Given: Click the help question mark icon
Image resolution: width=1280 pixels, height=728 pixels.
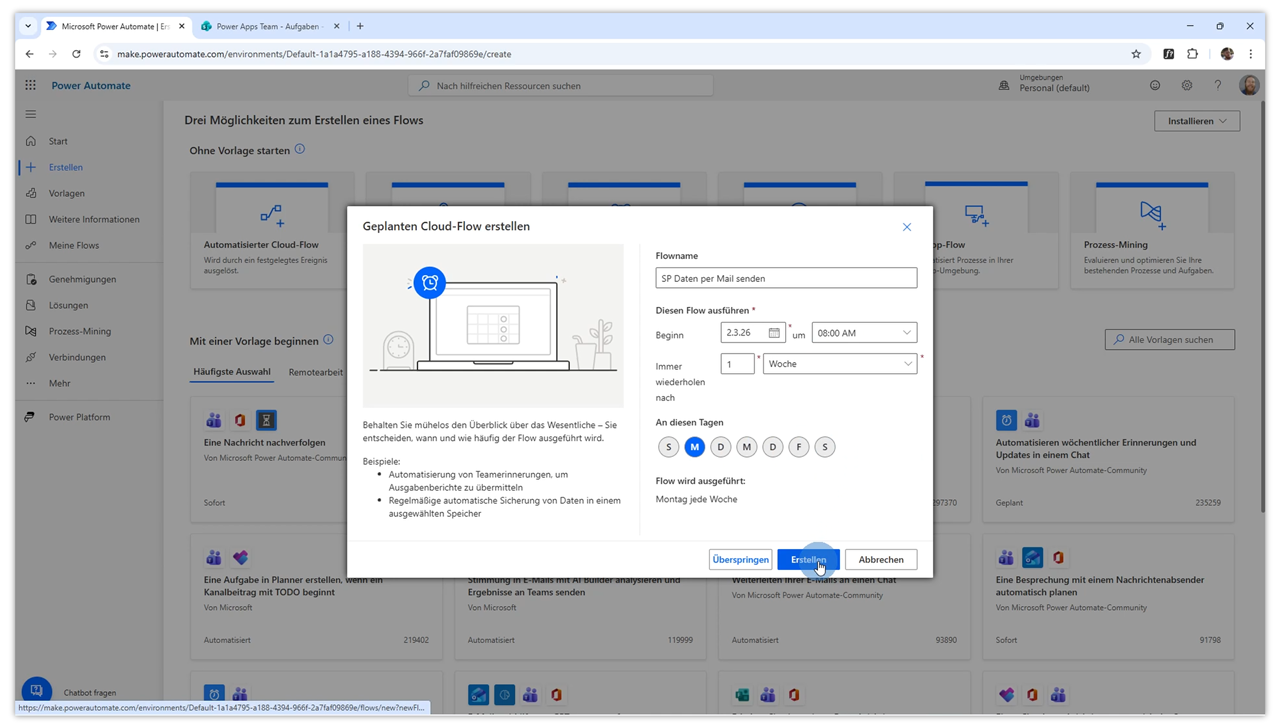Looking at the screenshot, I should [x=1217, y=86].
